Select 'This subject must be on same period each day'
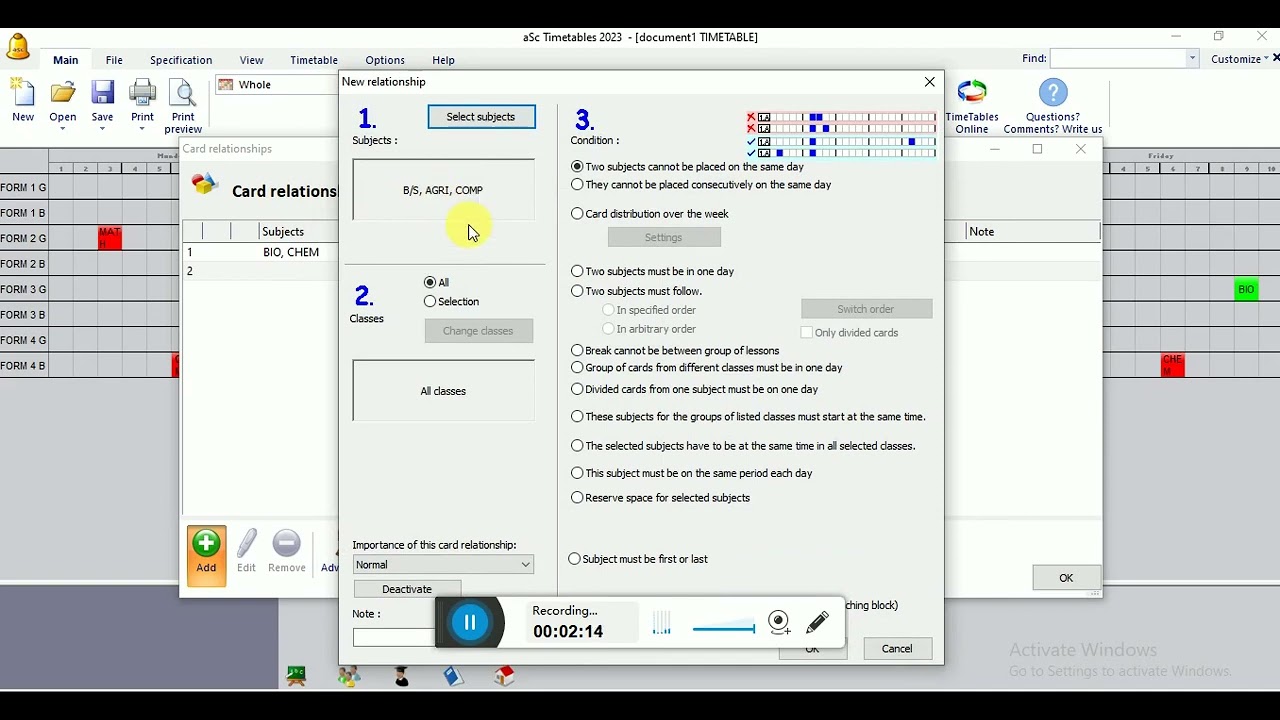 577,473
